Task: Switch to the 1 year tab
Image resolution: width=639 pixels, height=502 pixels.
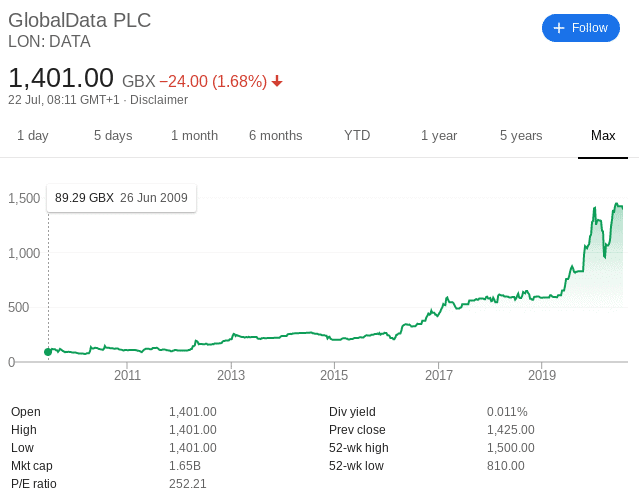Action: tap(439, 135)
